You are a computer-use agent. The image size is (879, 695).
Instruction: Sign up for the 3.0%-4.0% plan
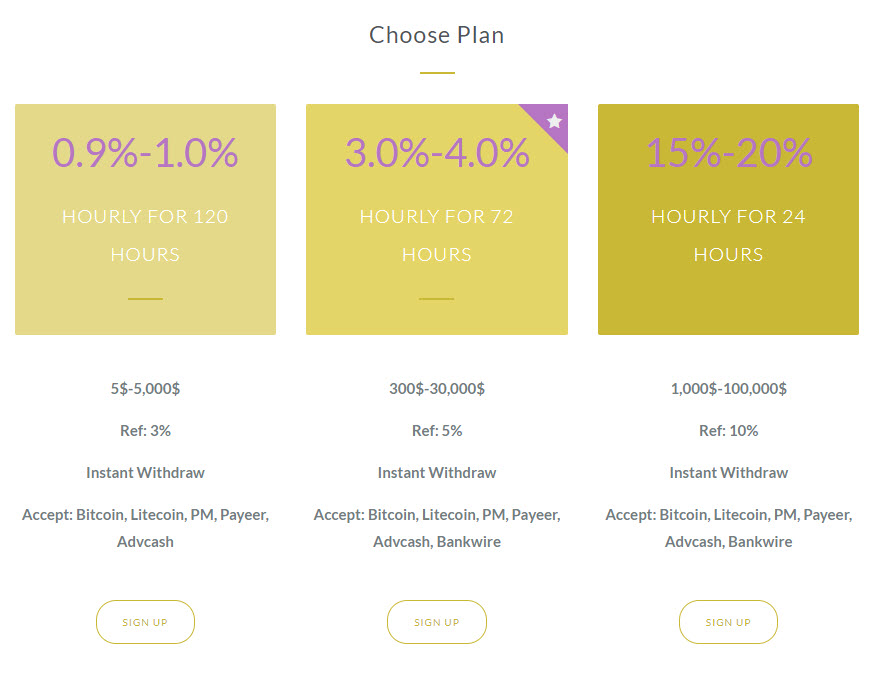pos(437,622)
